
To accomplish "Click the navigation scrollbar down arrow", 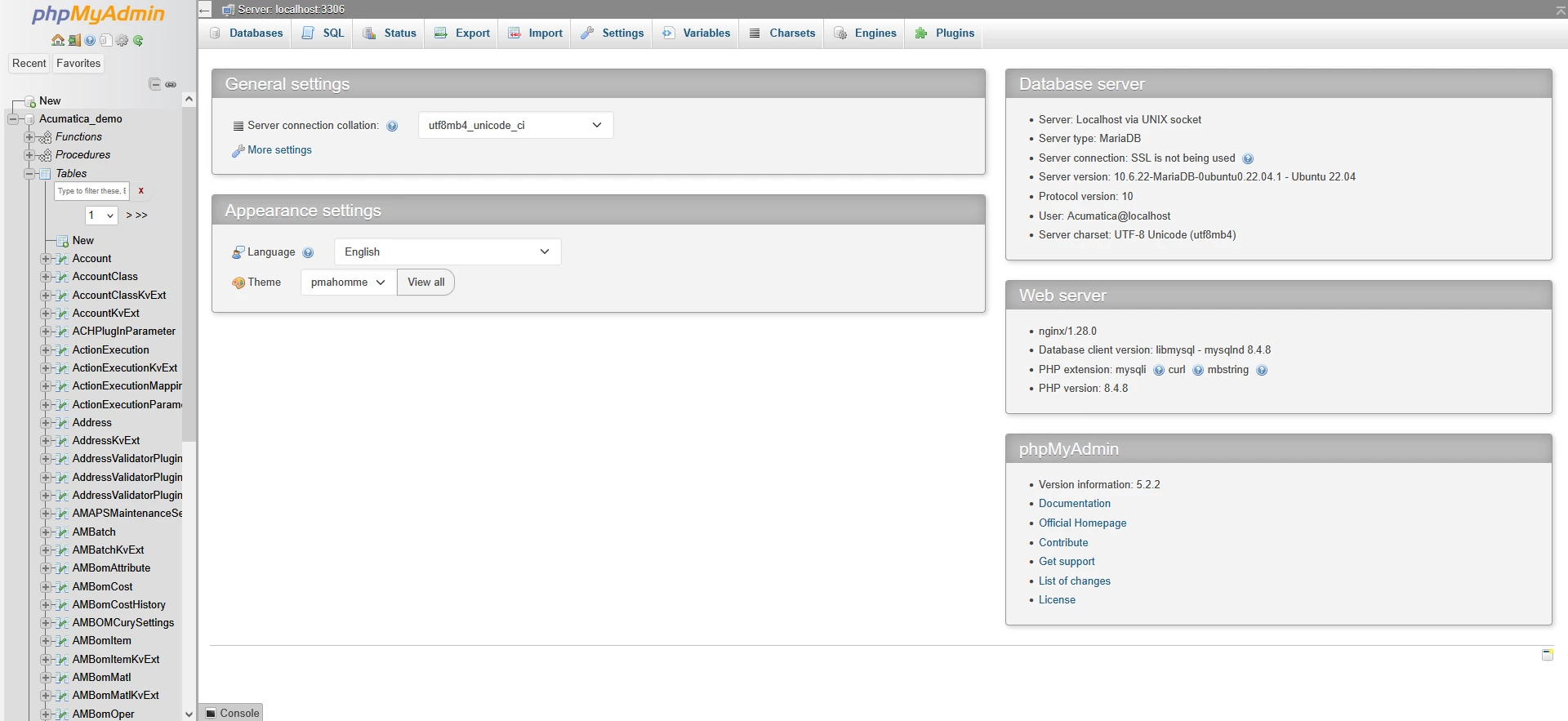I will pyautogui.click(x=189, y=714).
